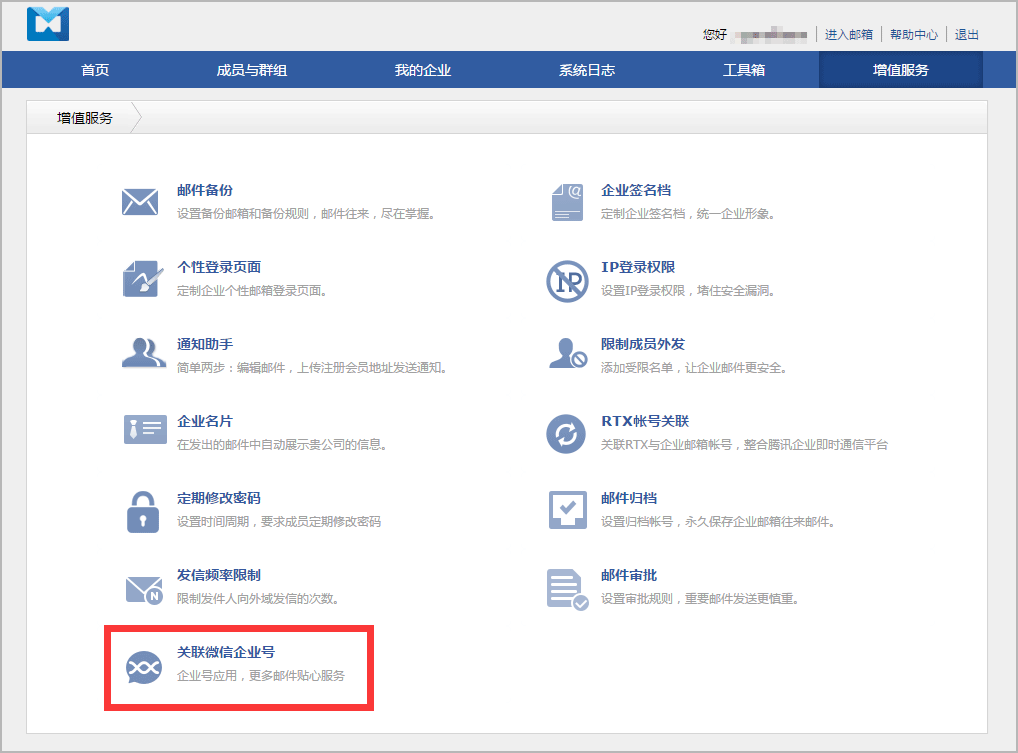Open the 关联微信企业号 chat bubble icon
Screen dimensions: 1018x753
pyautogui.click(x=142, y=666)
